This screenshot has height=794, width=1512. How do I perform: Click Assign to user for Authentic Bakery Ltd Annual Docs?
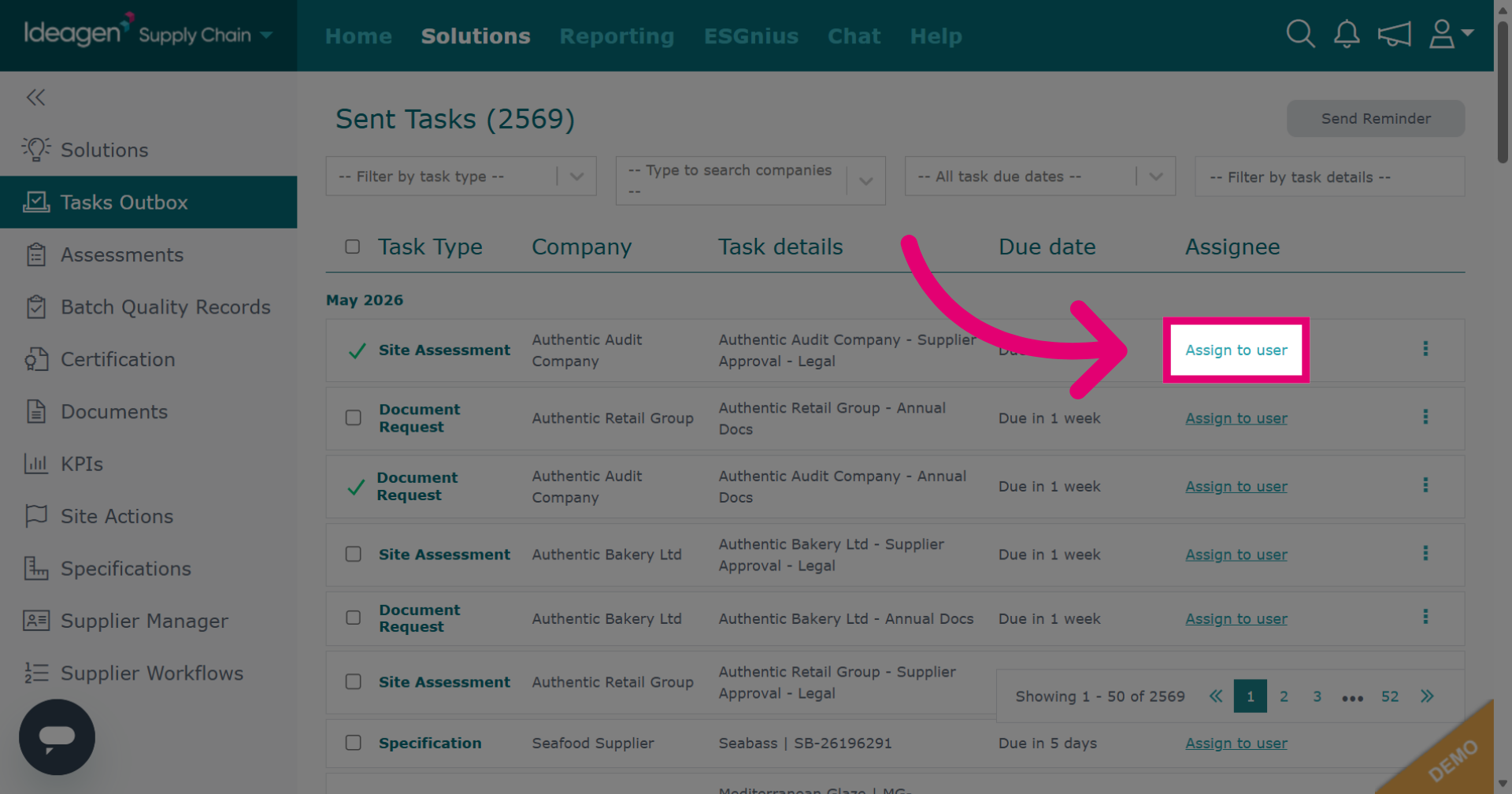point(1236,618)
